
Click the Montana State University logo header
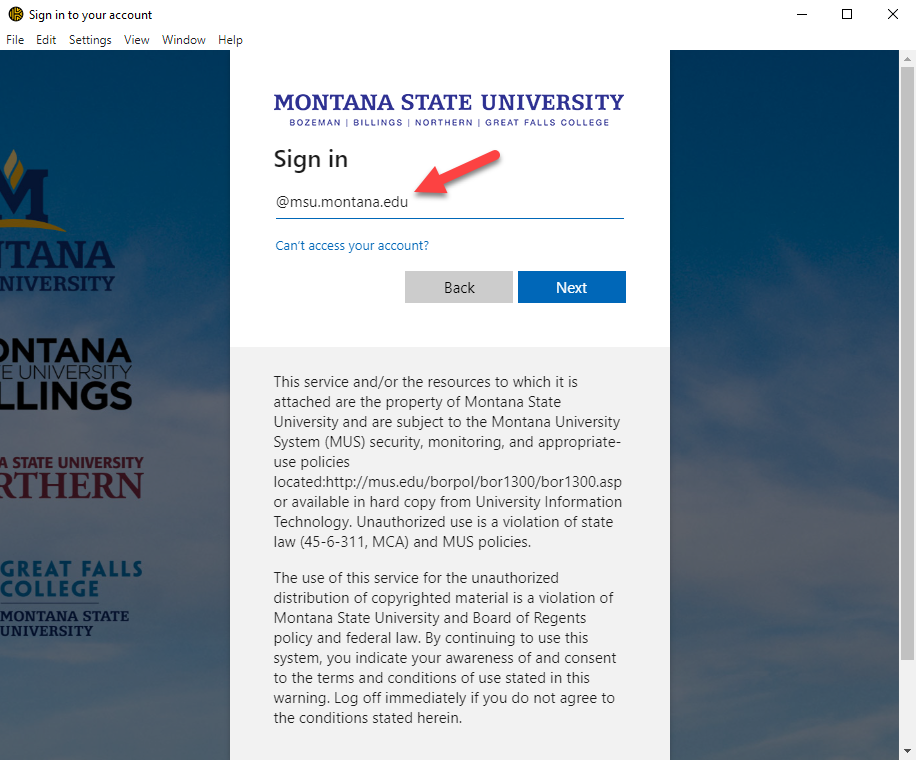tap(449, 109)
